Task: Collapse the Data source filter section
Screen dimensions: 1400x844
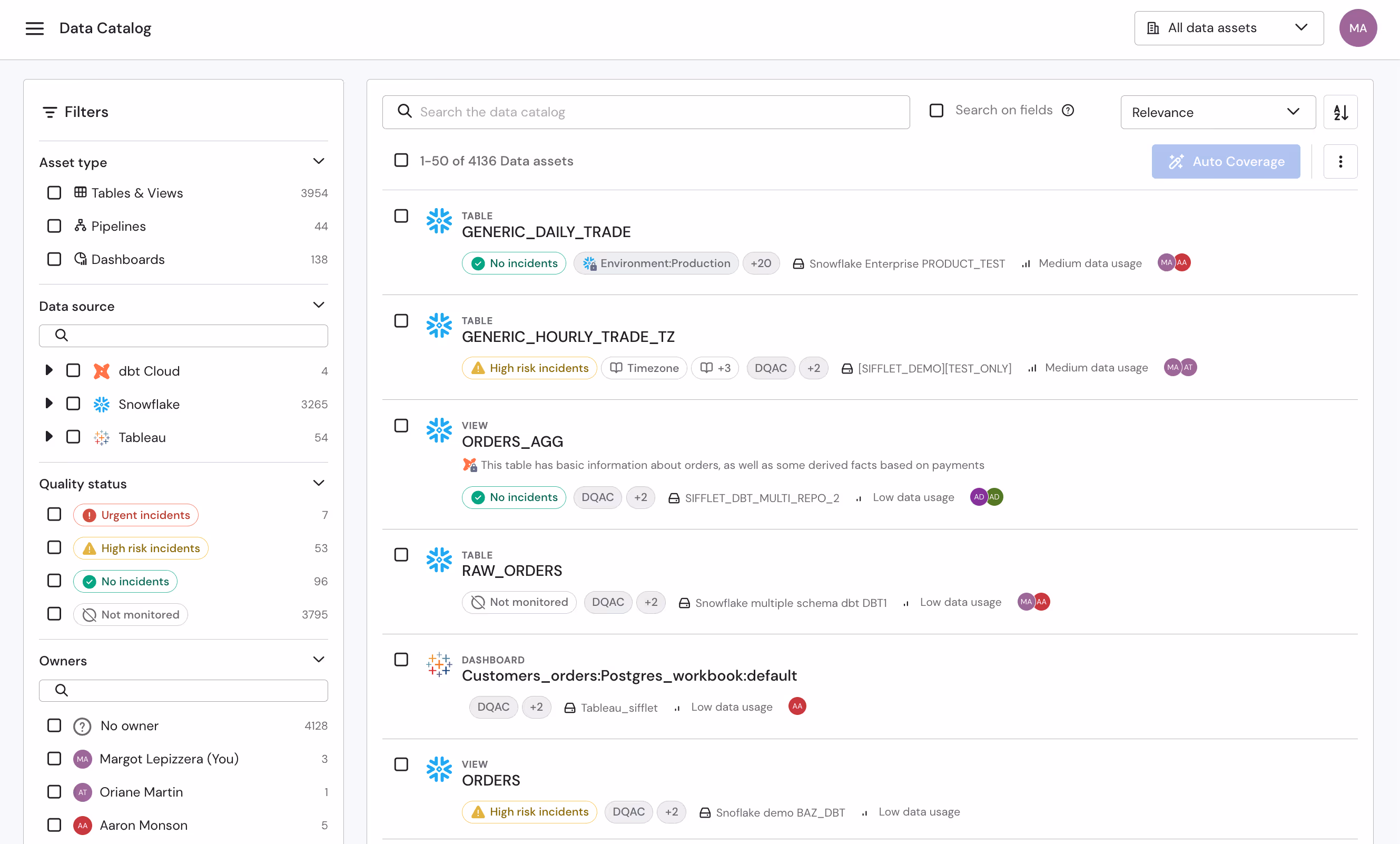Action: [319, 305]
